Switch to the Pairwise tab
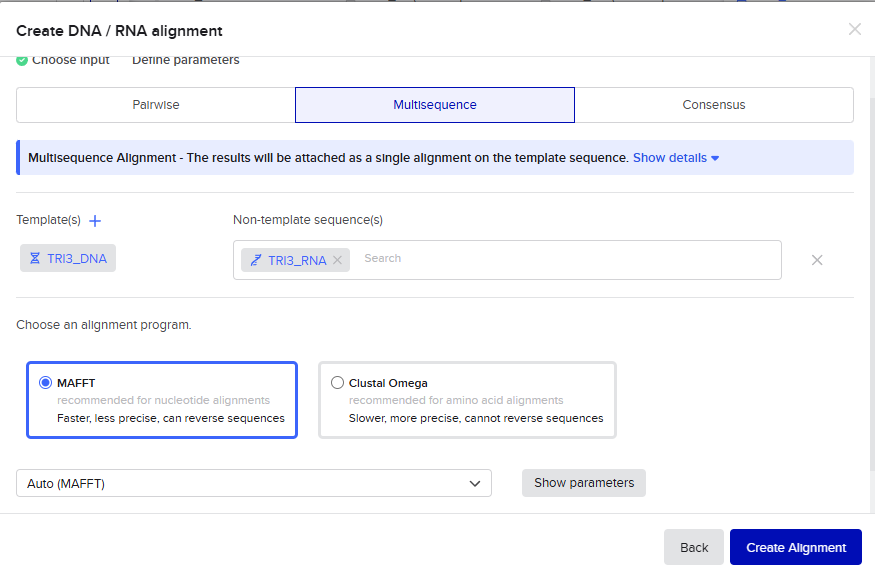Image resolution: width=875 pixels, height=574 pixels. click(x=156, y=105)
